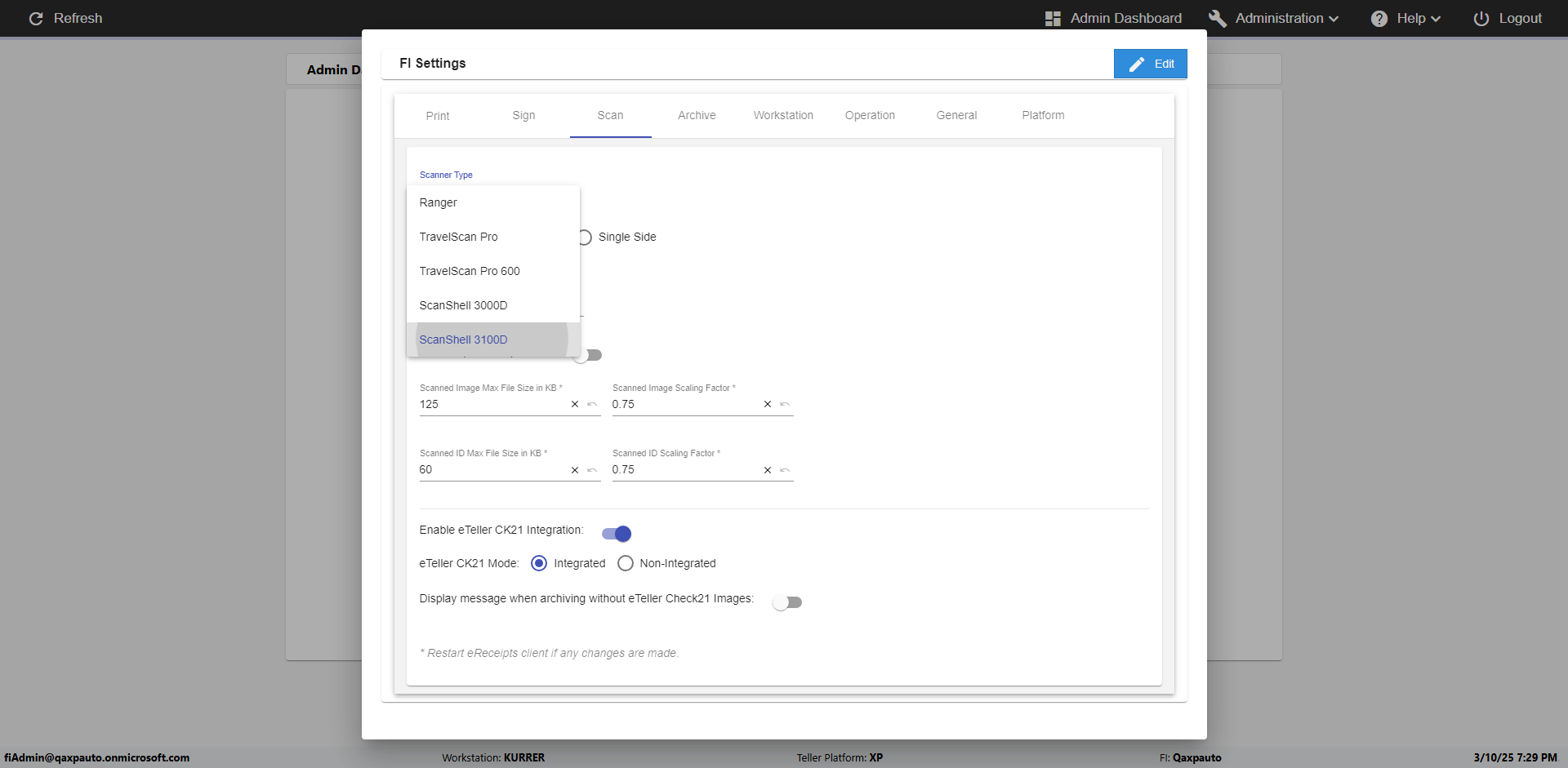Open the Admin Dashboard grid icon

(x=1053, y=18)
